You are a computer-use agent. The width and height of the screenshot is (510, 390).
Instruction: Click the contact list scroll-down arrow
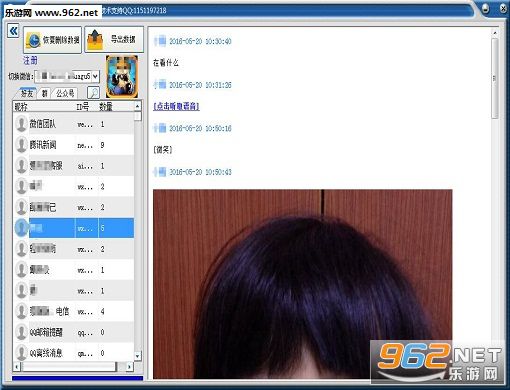tap(138, 356)
